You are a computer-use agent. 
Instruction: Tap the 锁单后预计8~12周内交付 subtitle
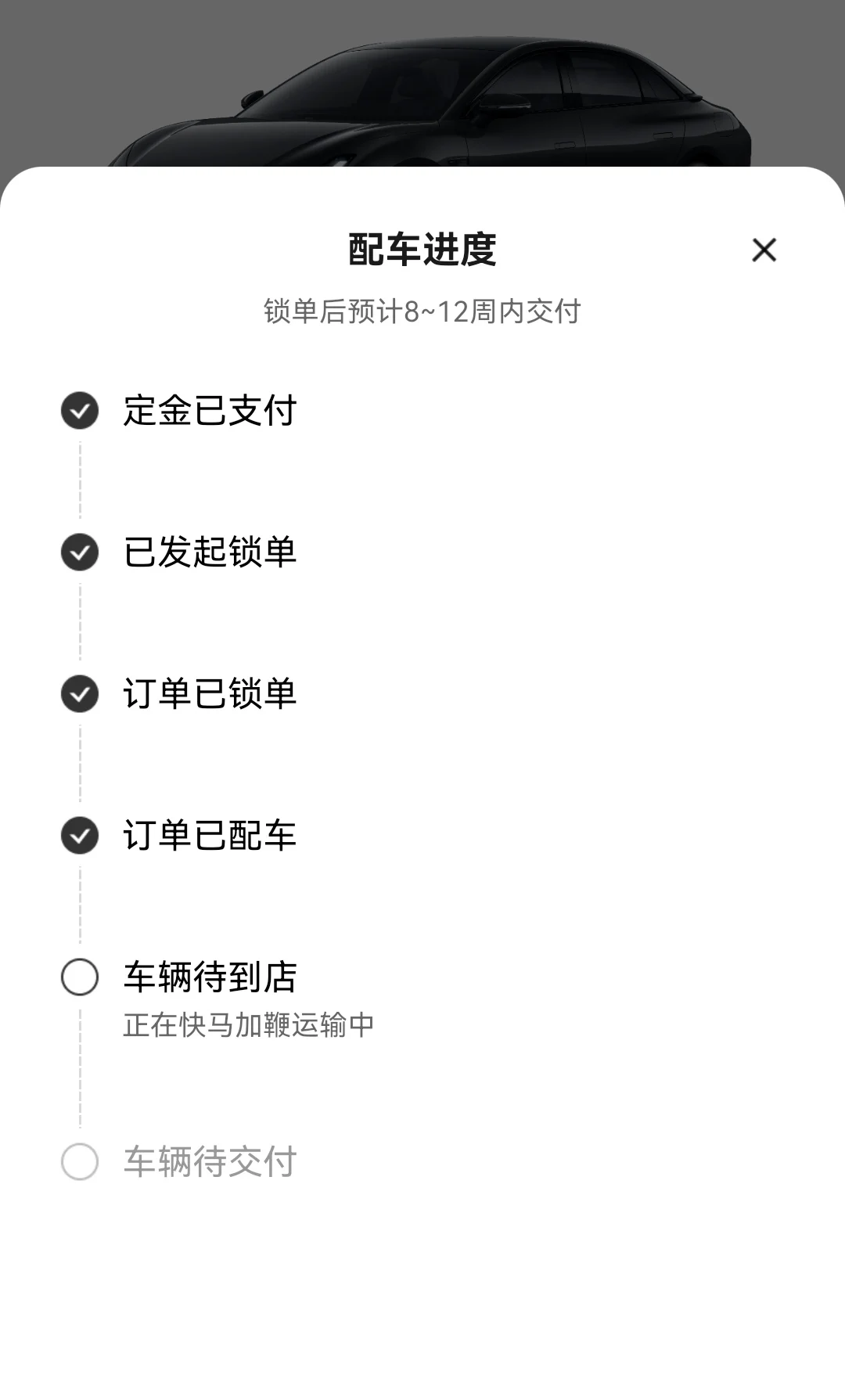click(x=422, y=311)
